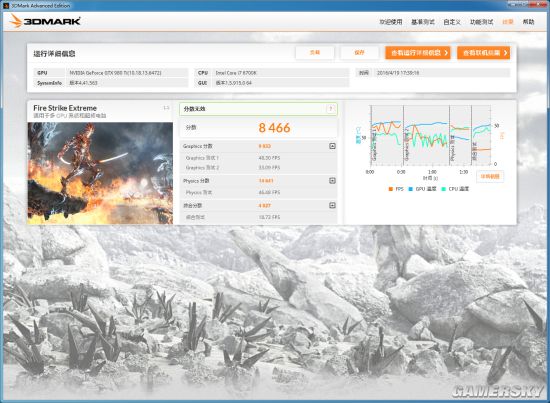Click the orange FPS legend square
550x403 pixels.
coord(391,189)
